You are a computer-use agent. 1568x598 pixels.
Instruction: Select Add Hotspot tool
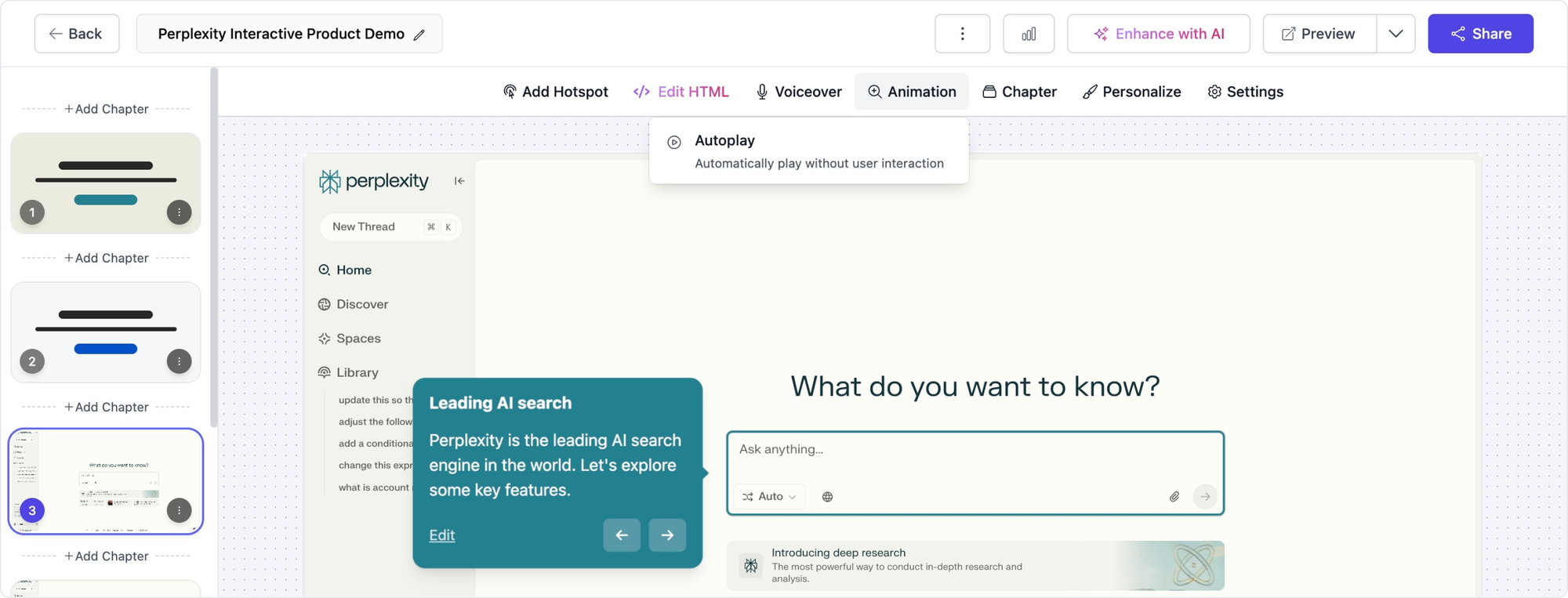tap(556, 92)
